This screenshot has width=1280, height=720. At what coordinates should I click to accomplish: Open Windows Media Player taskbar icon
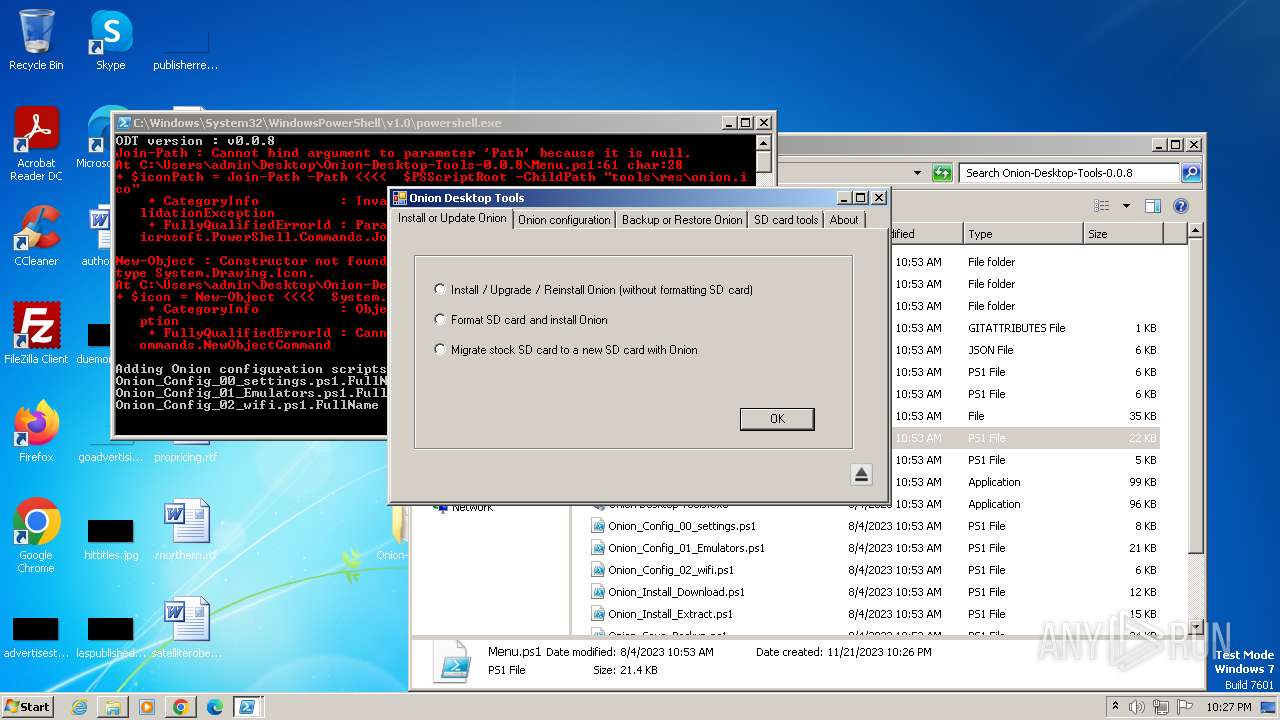pyautogui.click(x=147, y=707)
